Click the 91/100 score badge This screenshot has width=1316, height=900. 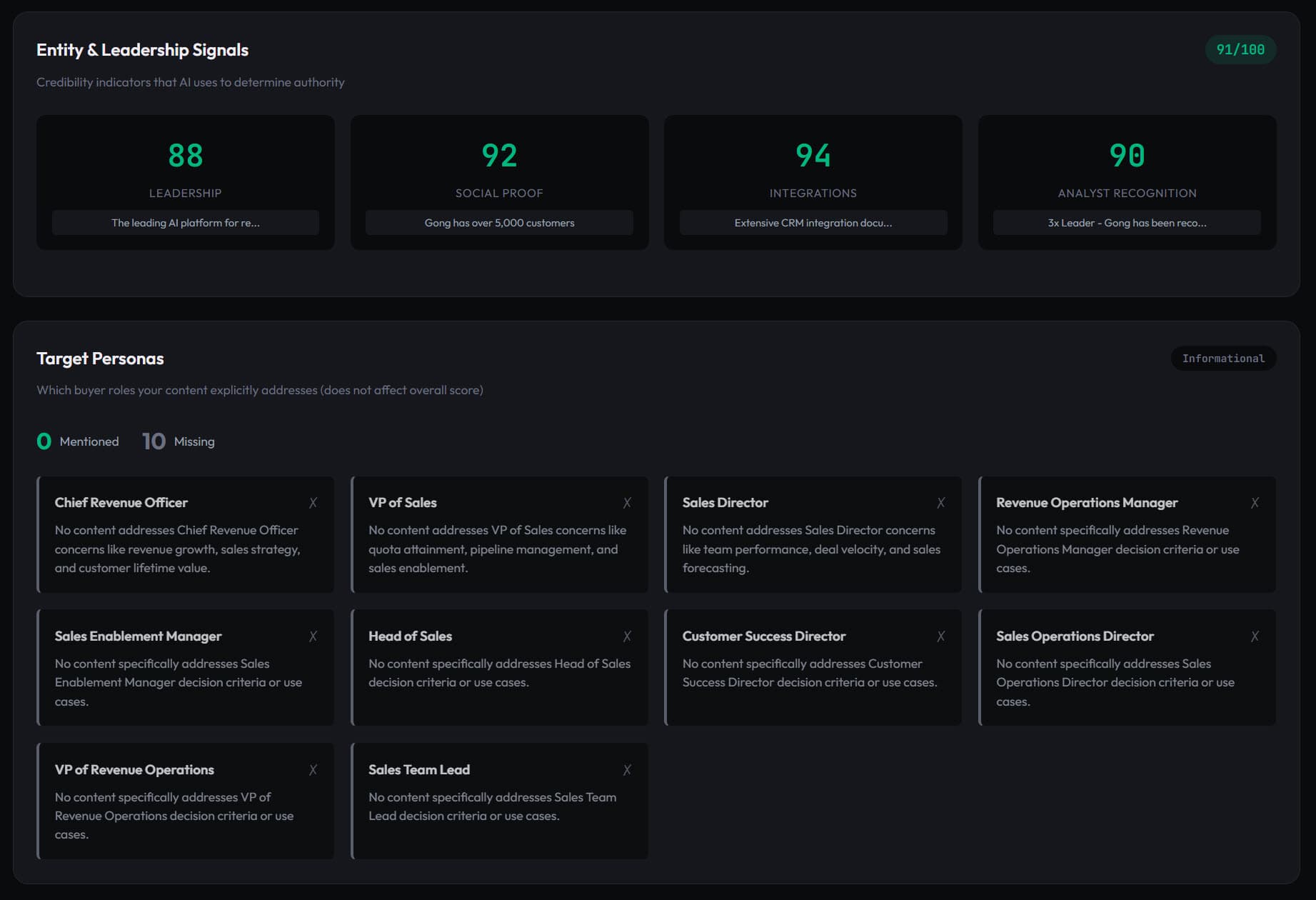click(1240, 49)
